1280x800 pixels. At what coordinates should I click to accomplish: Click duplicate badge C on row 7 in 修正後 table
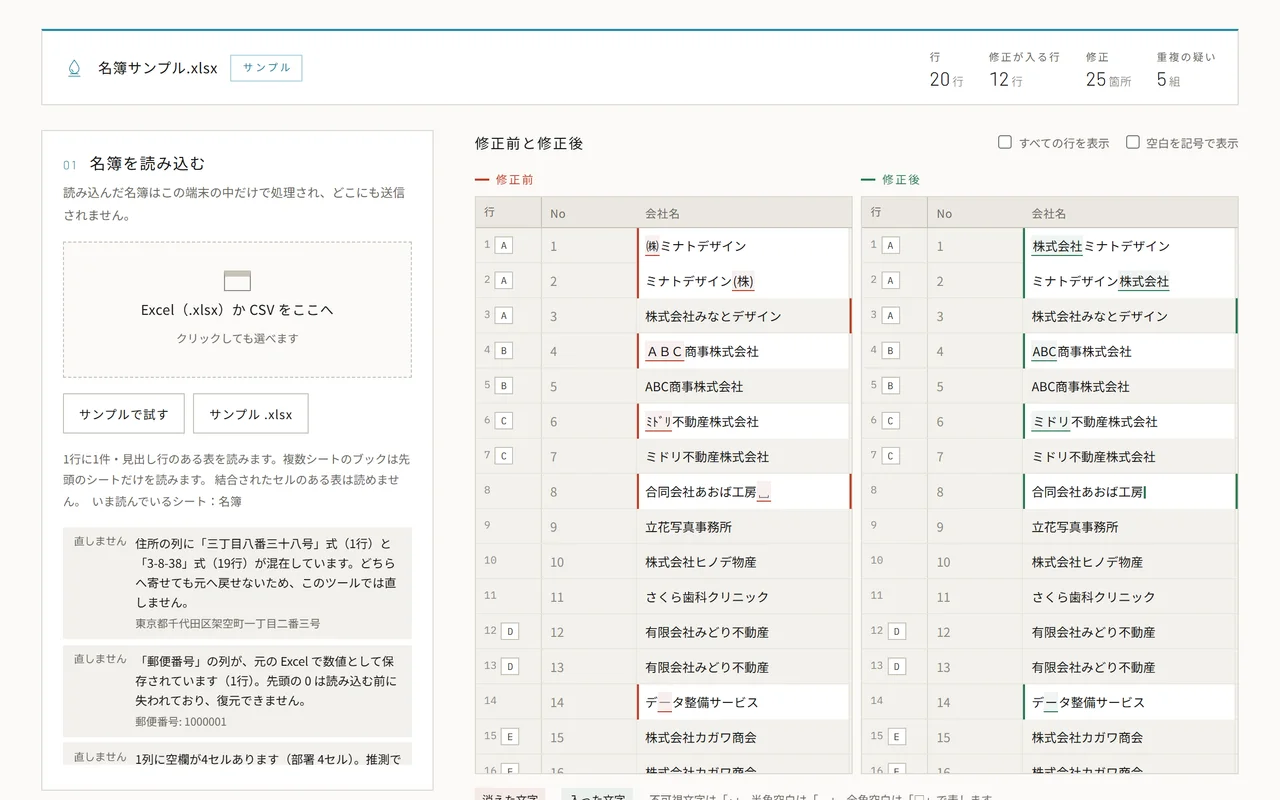tap(890, 456)
